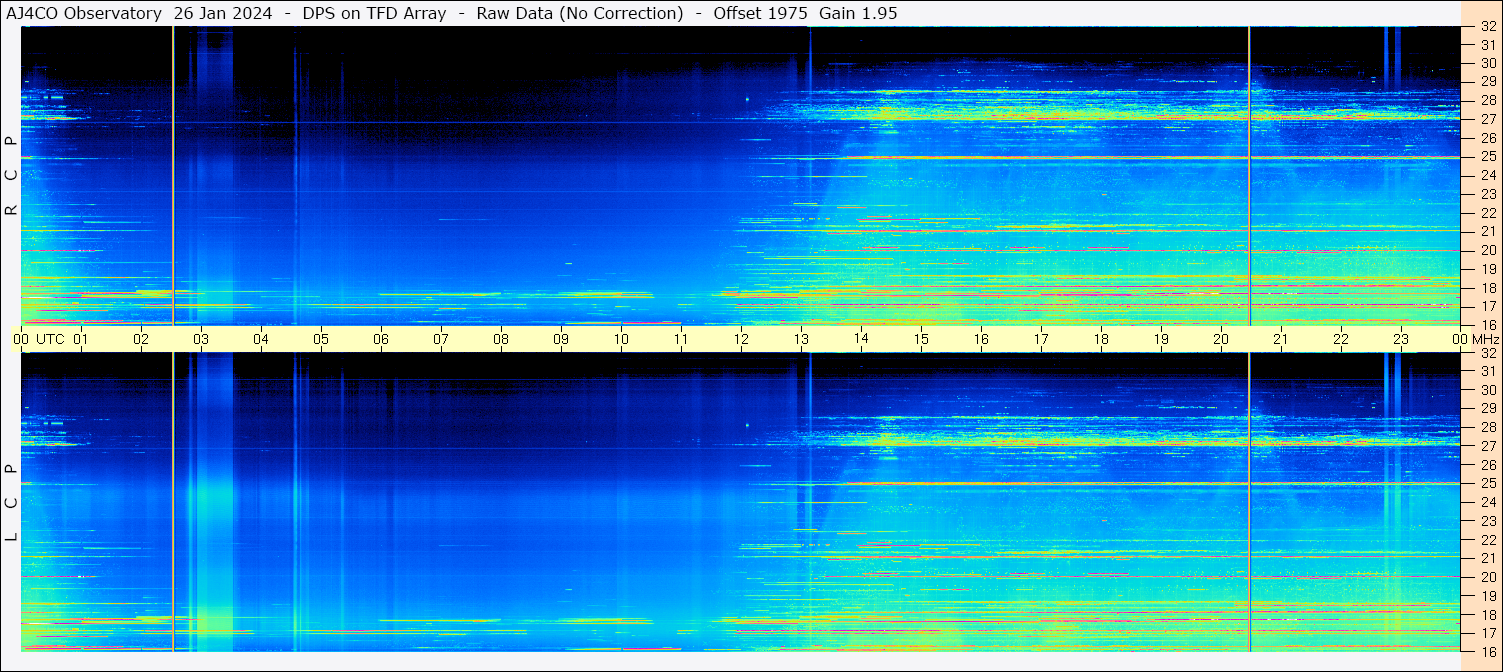Click the RCP vertical marker line near 20:30
Screen dimensions: 1503x672
pos(1250,175)
